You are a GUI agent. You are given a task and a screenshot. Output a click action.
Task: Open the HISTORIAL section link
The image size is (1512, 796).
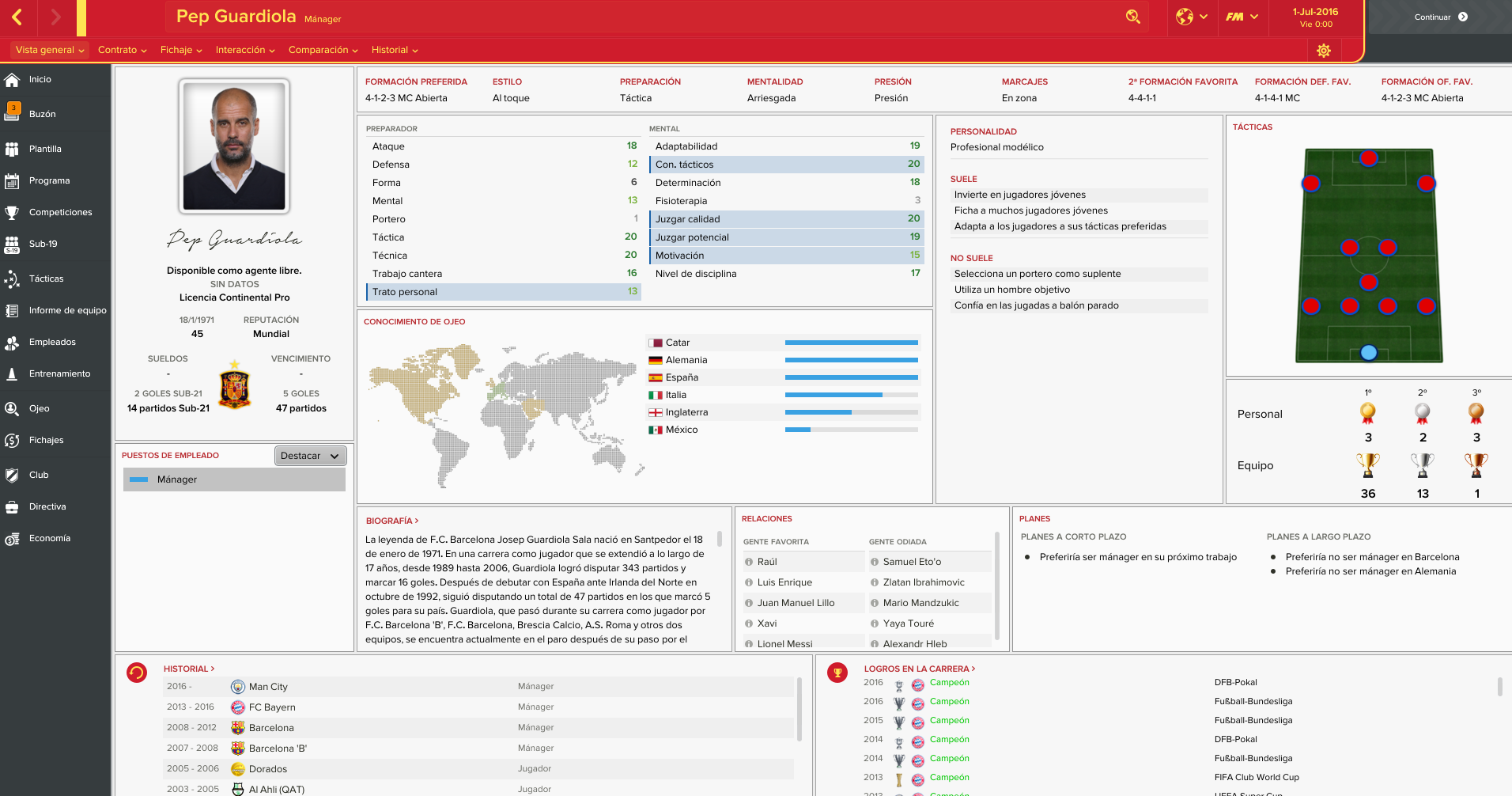[x=189, y=669]
